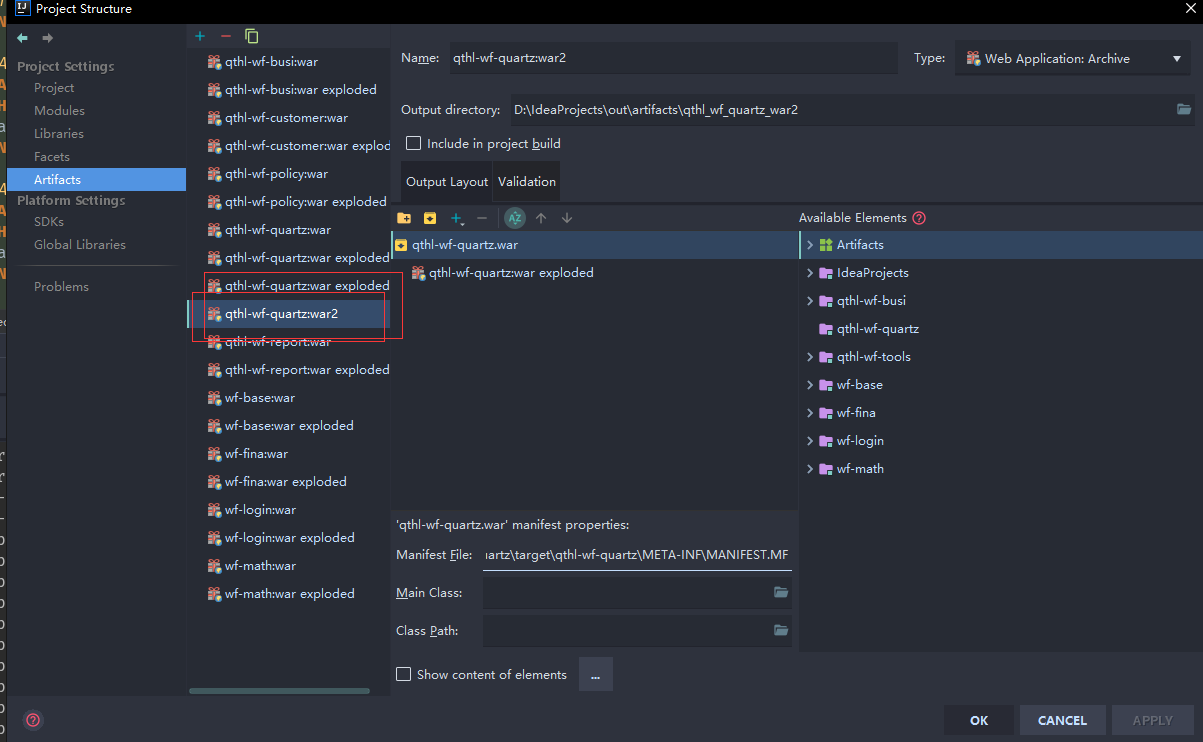Expand the qthl-wf-busi module node
Screen dimensions: 1203x742
point(810,301)
